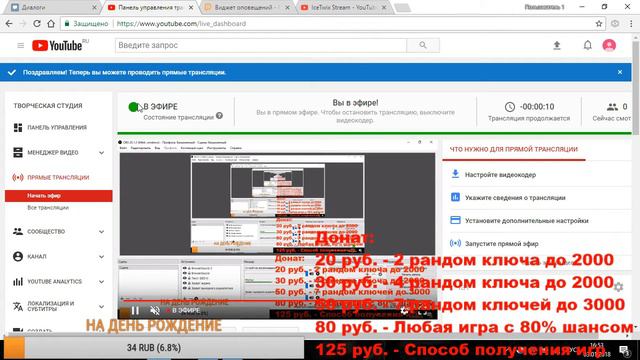Viewport: 640px width, 360px height.
Task: Open the account avatar menu
Action: pos(609,45)
